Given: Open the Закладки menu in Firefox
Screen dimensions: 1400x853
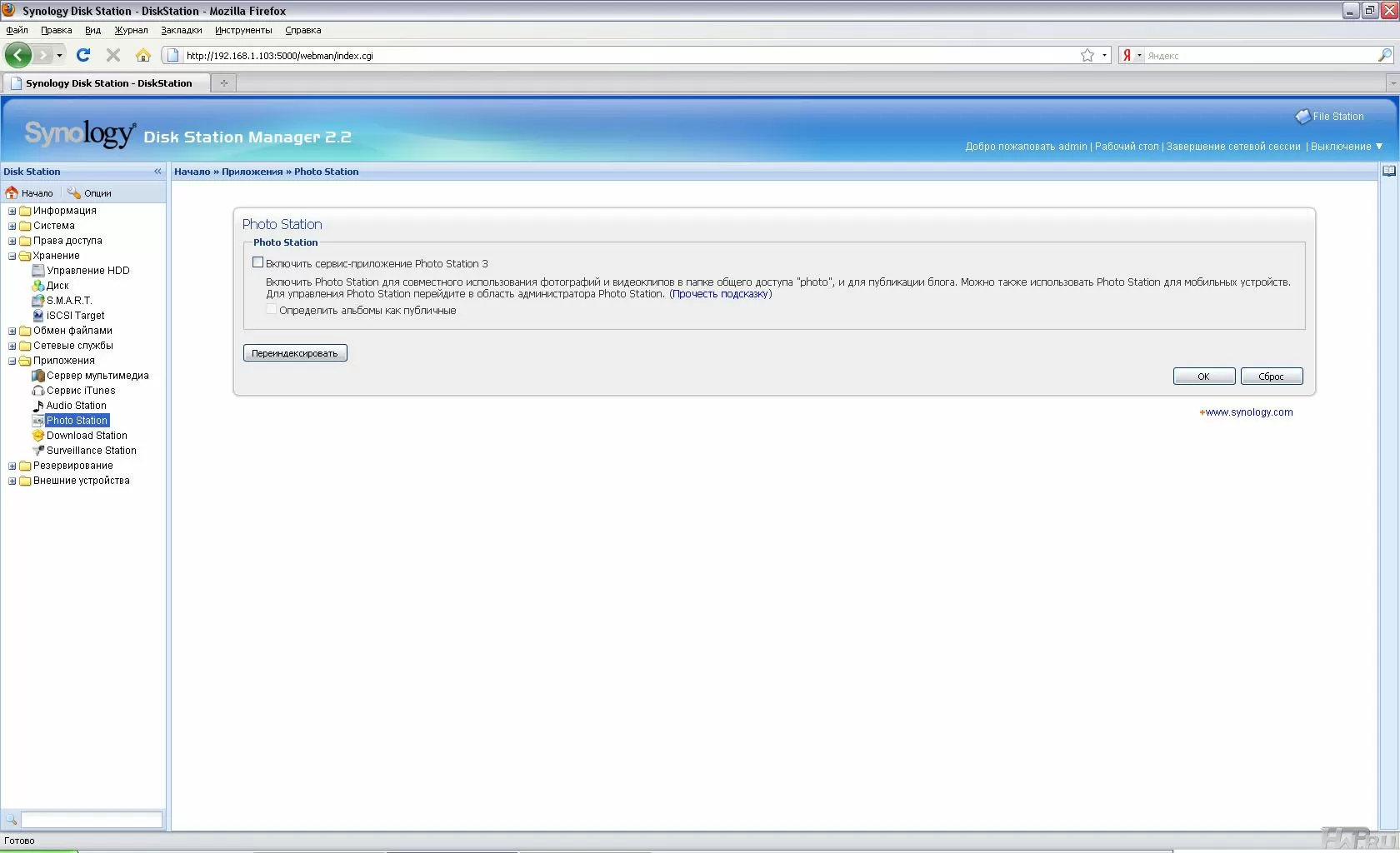Looking at the screenshot, I should click(x=182, y=30).
